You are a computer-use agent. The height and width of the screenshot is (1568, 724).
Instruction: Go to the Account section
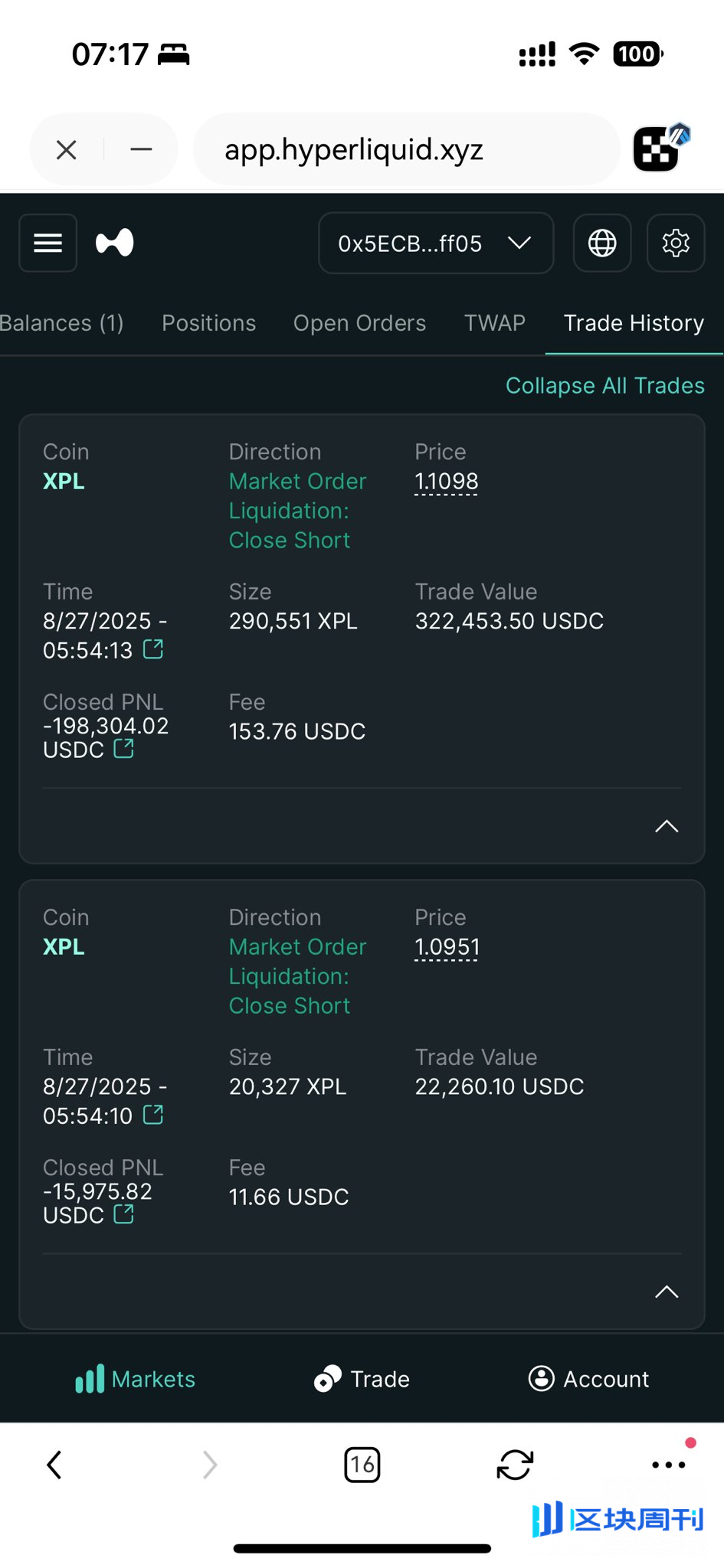pos(588,1379)
